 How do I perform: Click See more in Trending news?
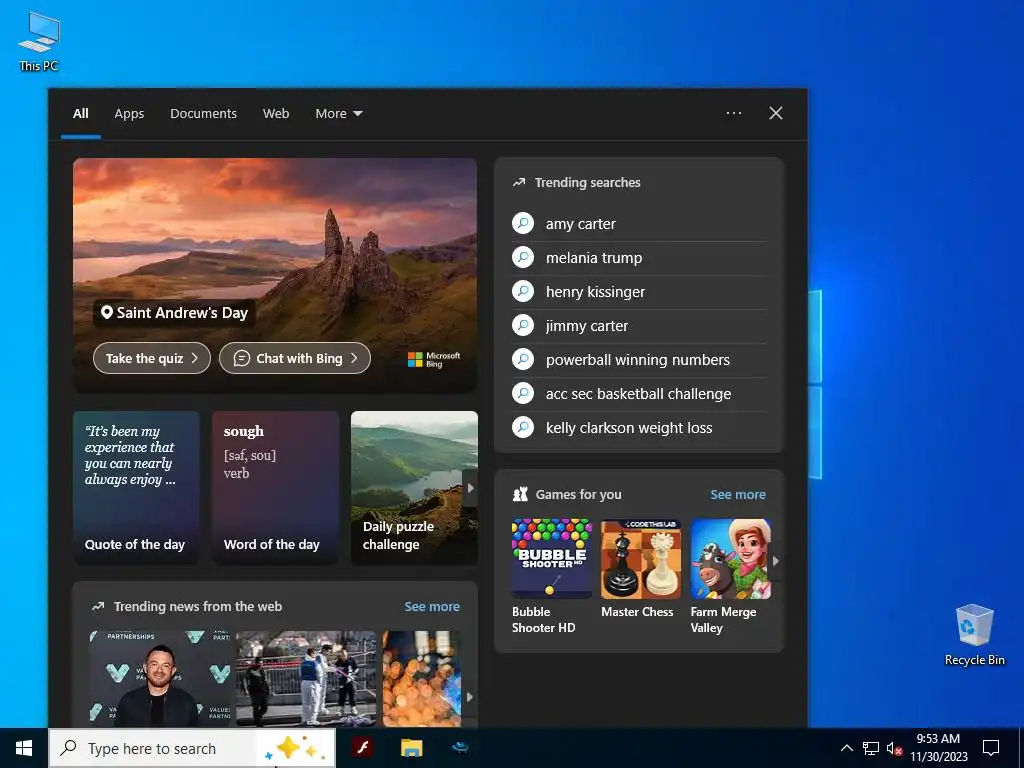432,607
